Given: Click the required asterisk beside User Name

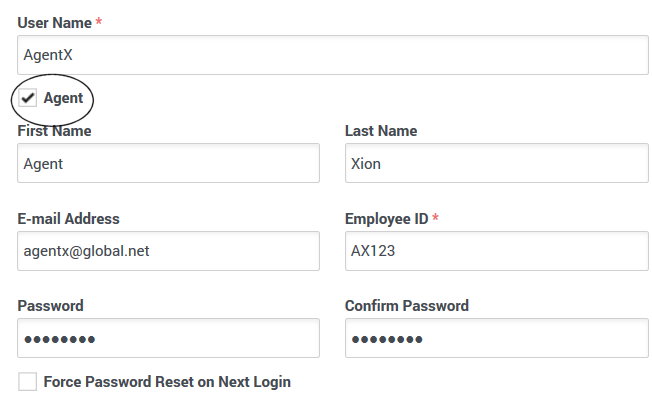Looking at the screenshot, I should tap(99, 21).
